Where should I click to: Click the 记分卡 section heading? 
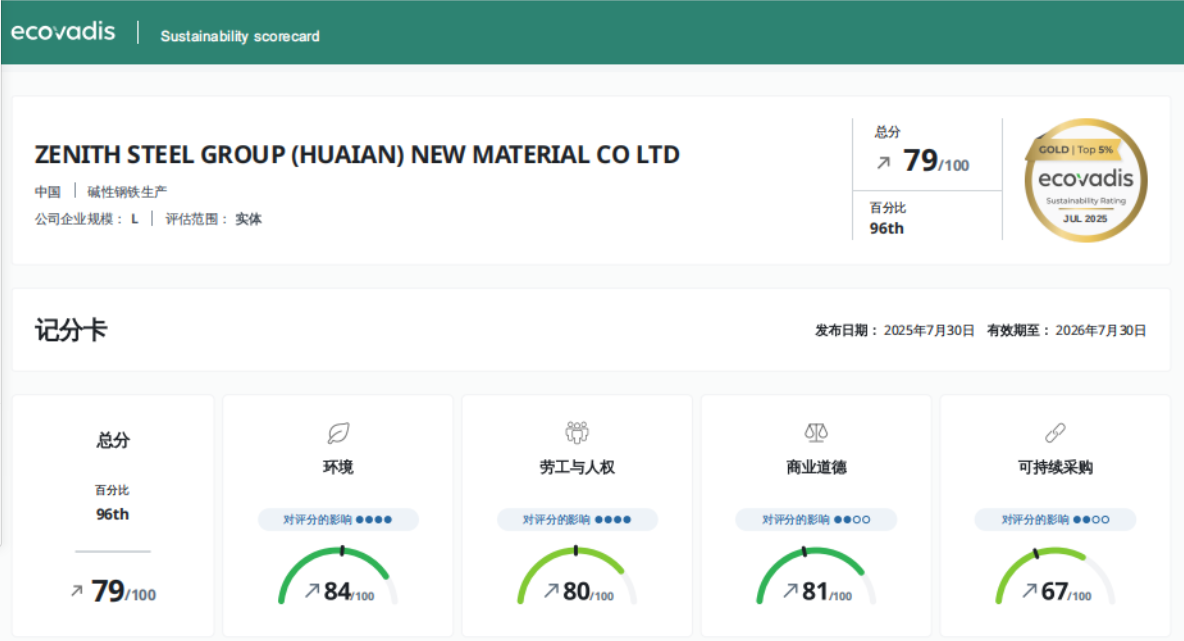70,330
